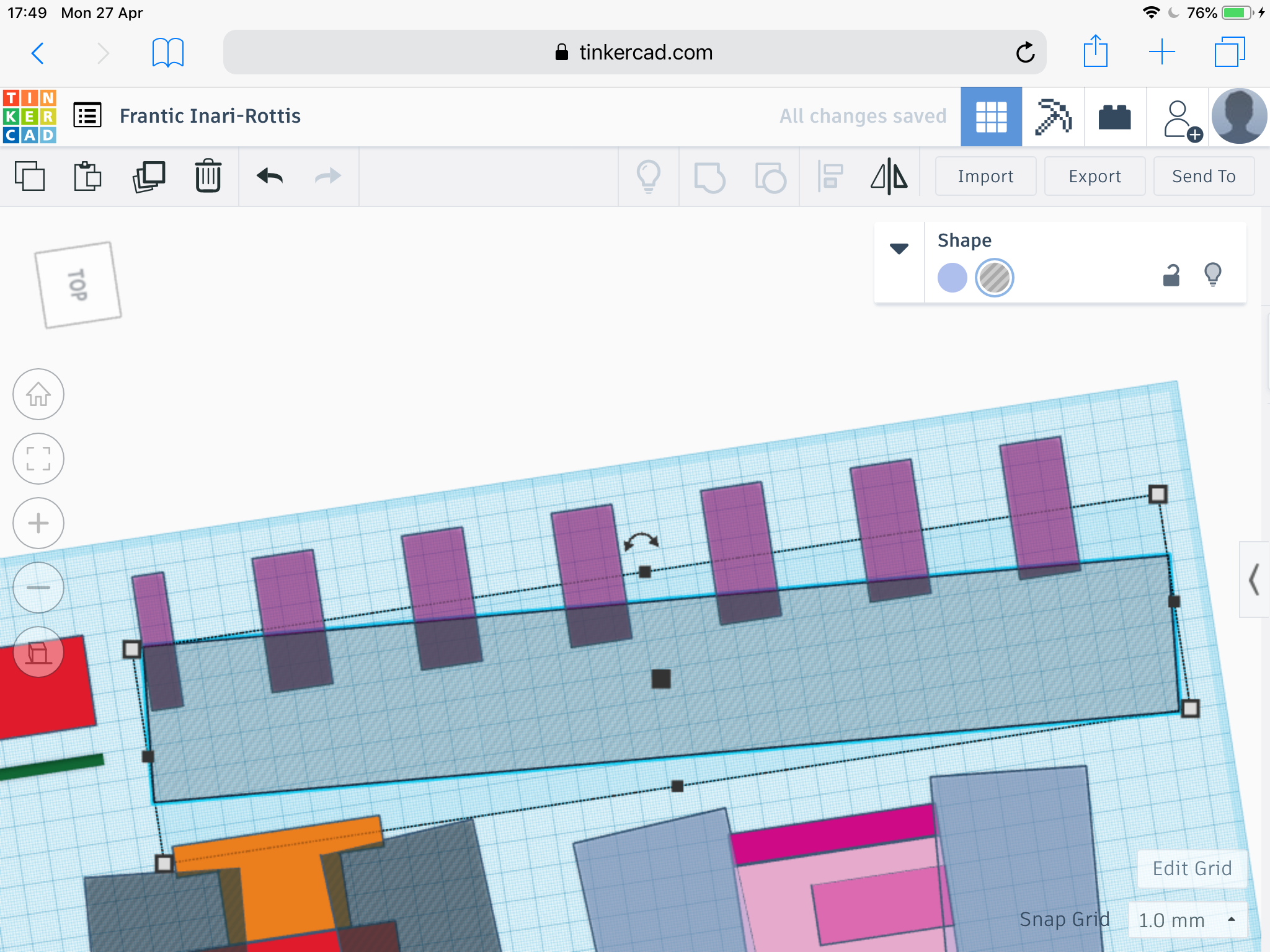Open the Tinkercad logo home

pyautogui.click(x=30, y=116)
